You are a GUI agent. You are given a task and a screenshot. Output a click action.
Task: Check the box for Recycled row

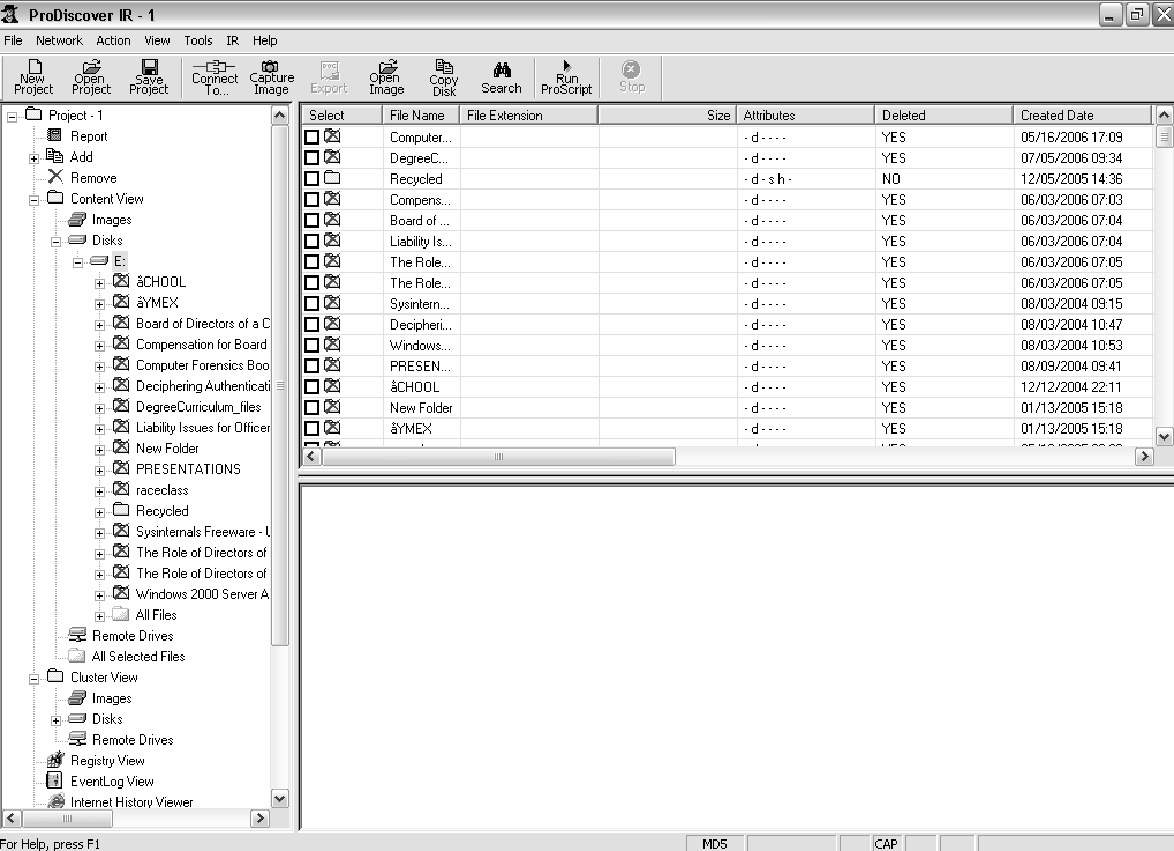pyautogui.click(x=311, y=179)
